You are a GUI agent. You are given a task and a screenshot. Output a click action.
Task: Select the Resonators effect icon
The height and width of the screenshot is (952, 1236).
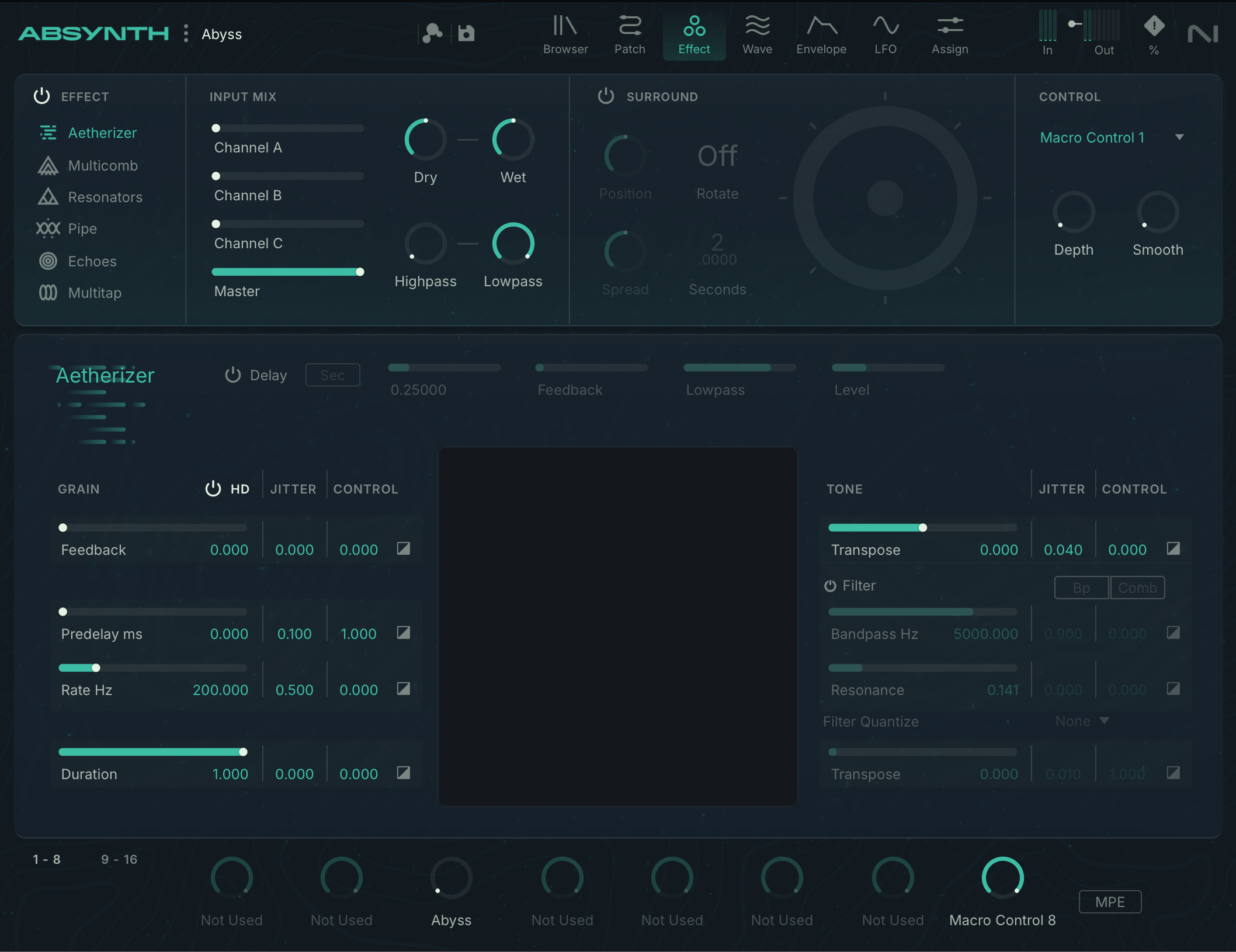click(x=48, y=197)
